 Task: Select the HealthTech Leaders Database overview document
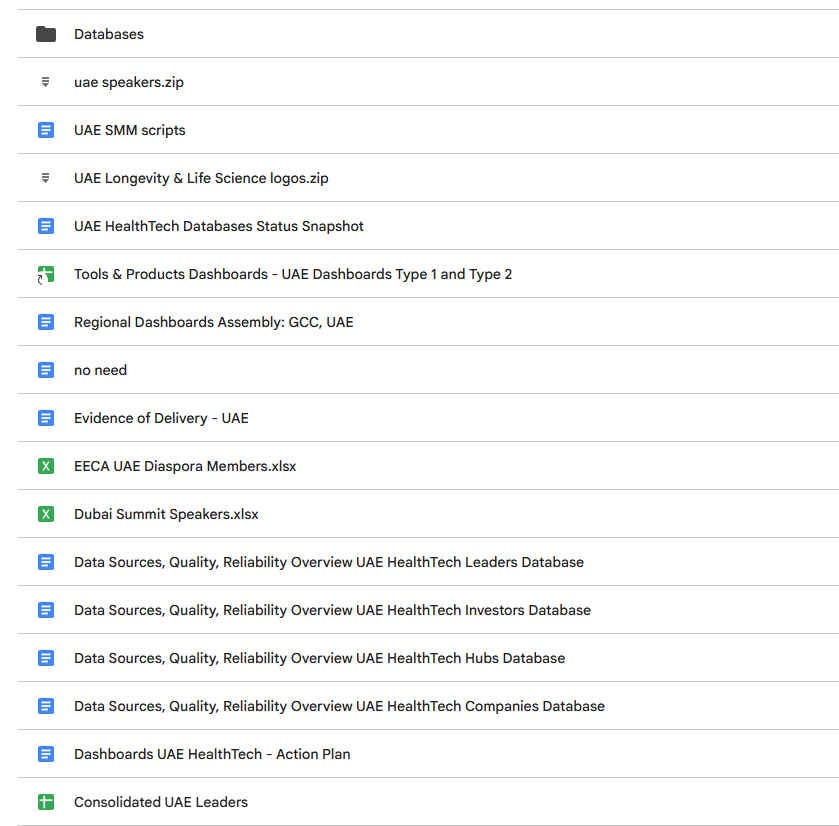click(x=328, y=562)
